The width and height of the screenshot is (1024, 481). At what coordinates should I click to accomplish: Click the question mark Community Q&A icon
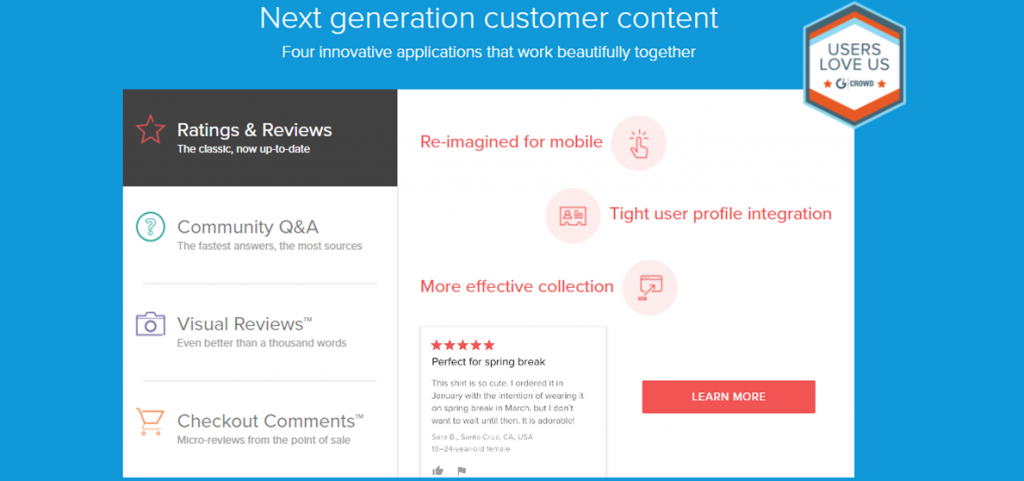[x=150, y=227]
